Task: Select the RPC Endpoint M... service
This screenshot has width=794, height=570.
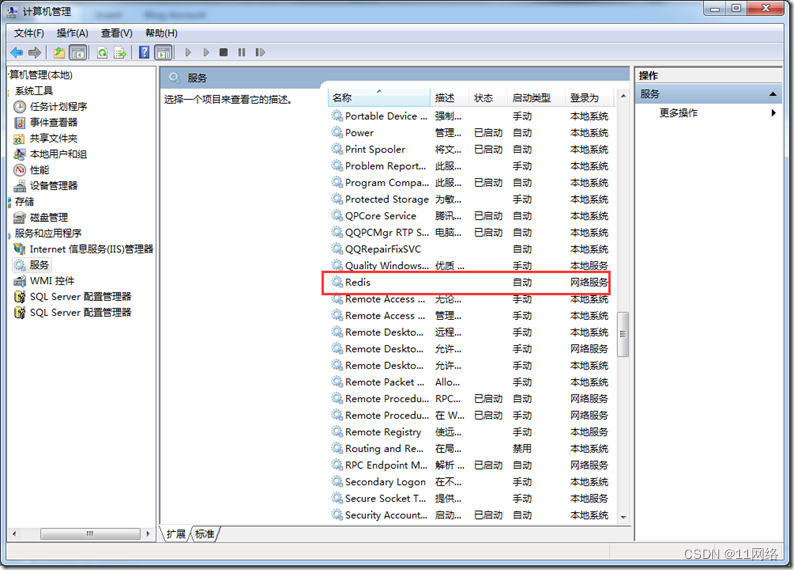Action: (471, 465)
